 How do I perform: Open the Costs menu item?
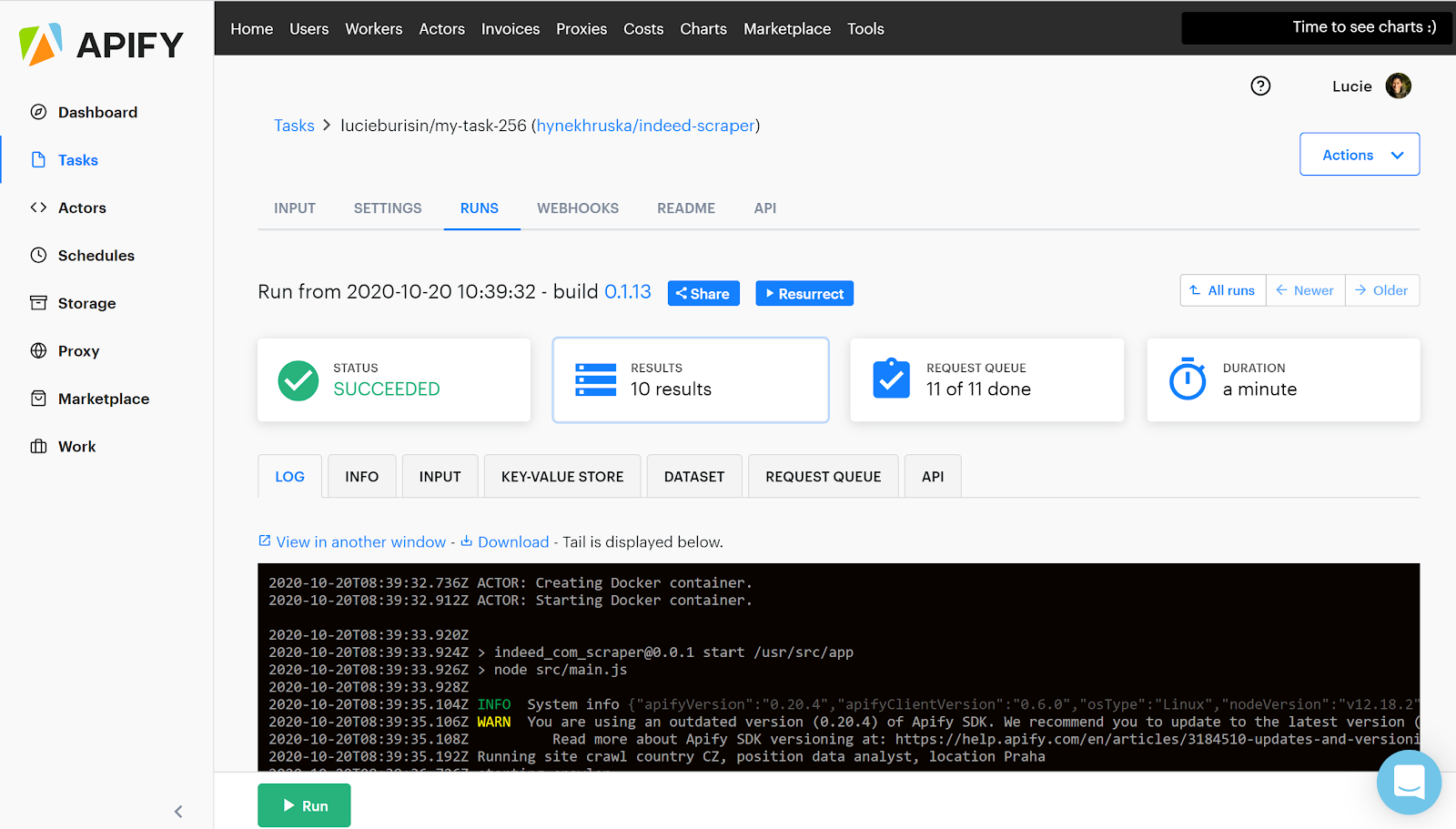(643, 29)
